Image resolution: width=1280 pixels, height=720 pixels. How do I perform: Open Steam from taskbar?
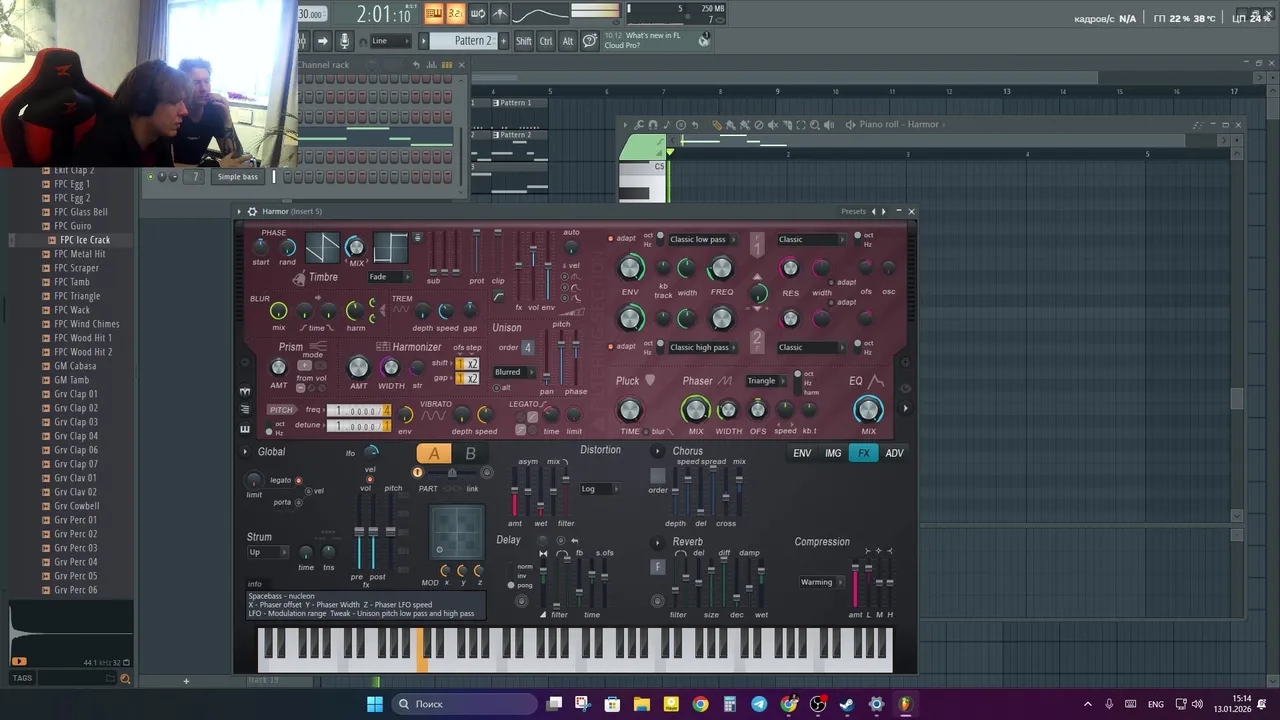coord(847,704)
